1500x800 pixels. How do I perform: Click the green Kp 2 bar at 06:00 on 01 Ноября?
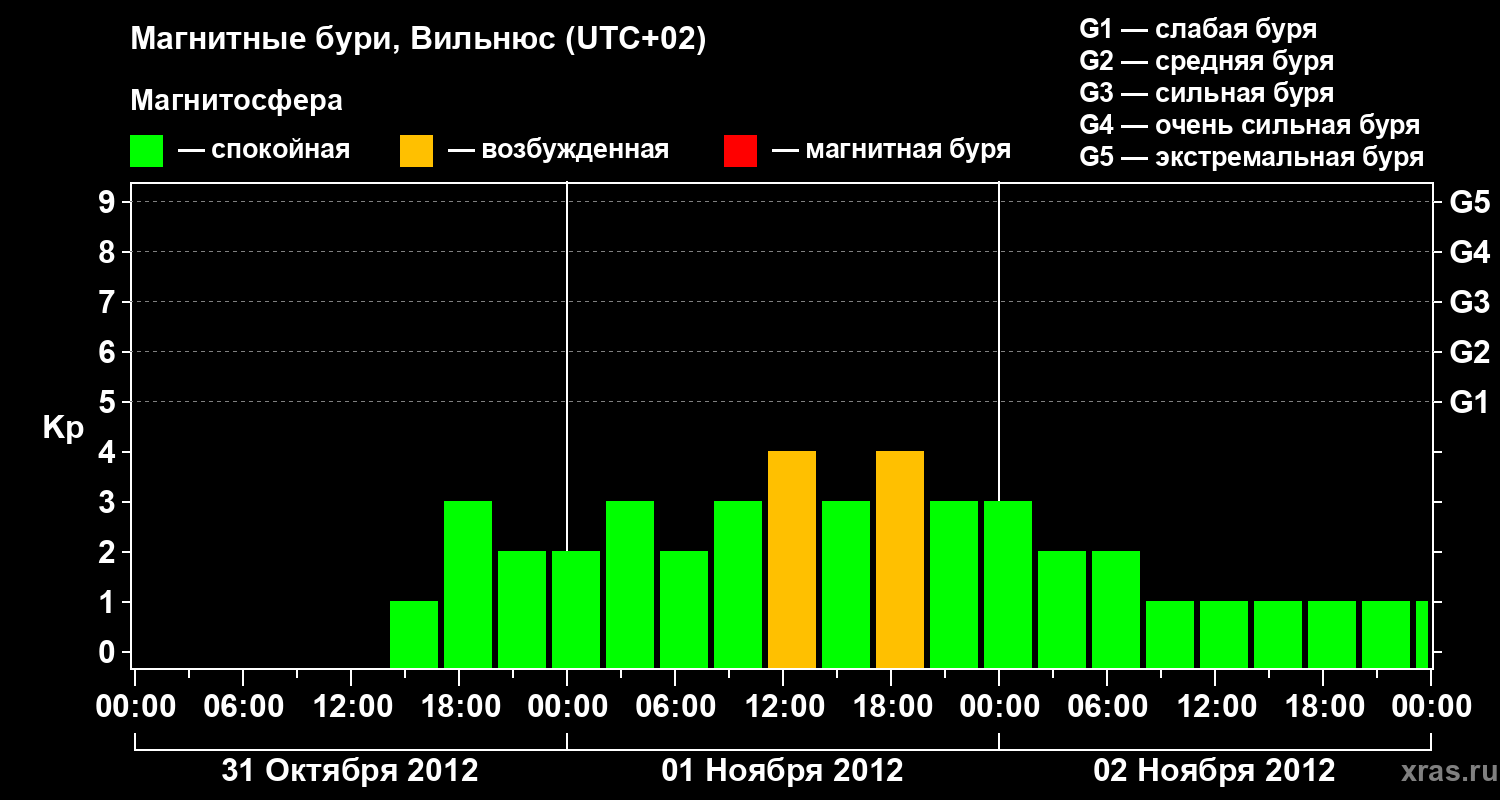[x=684, y=610]
